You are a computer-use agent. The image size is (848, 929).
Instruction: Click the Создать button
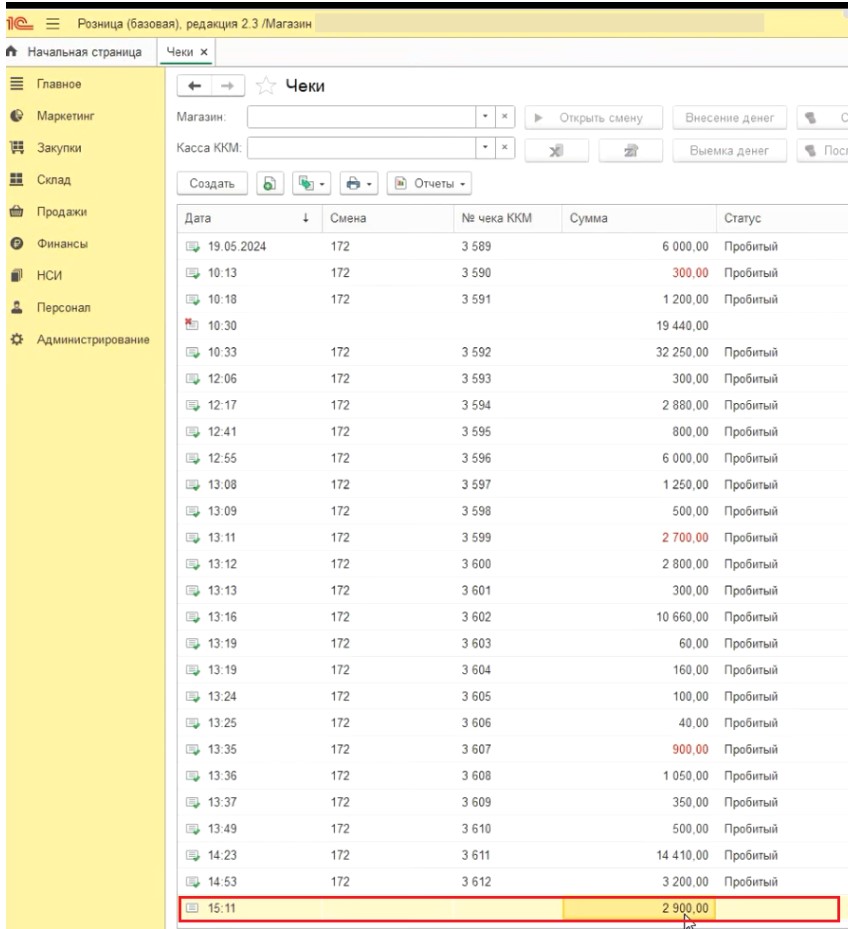coord(212,184)
